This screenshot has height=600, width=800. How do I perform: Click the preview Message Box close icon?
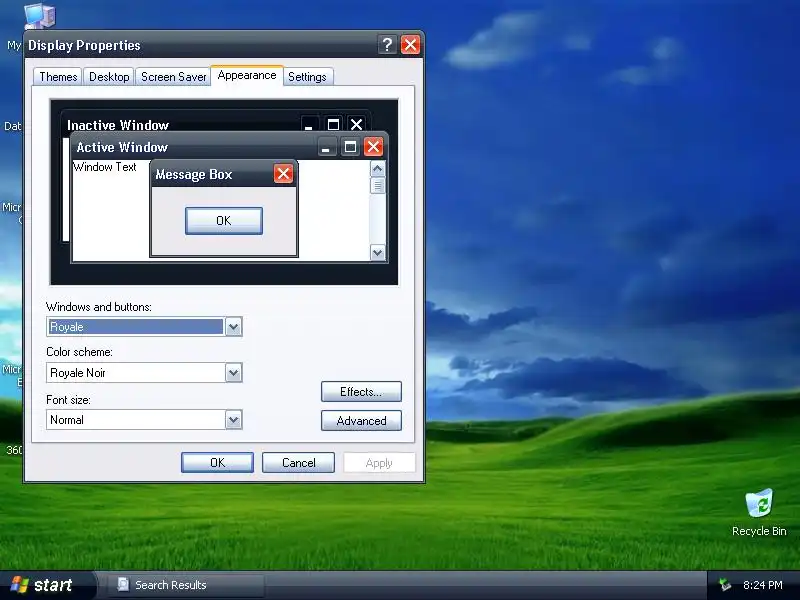283,174
